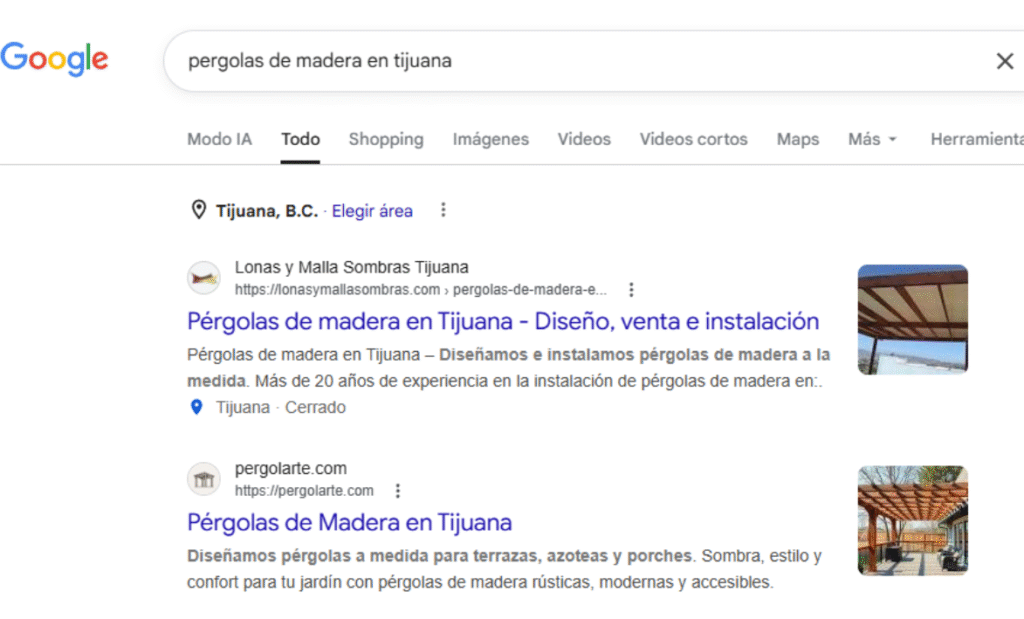This screenshot has height=619, width=1024.
Task: Click the location pin icon near Tijuana, B.C.
Action: click(199, 210)
